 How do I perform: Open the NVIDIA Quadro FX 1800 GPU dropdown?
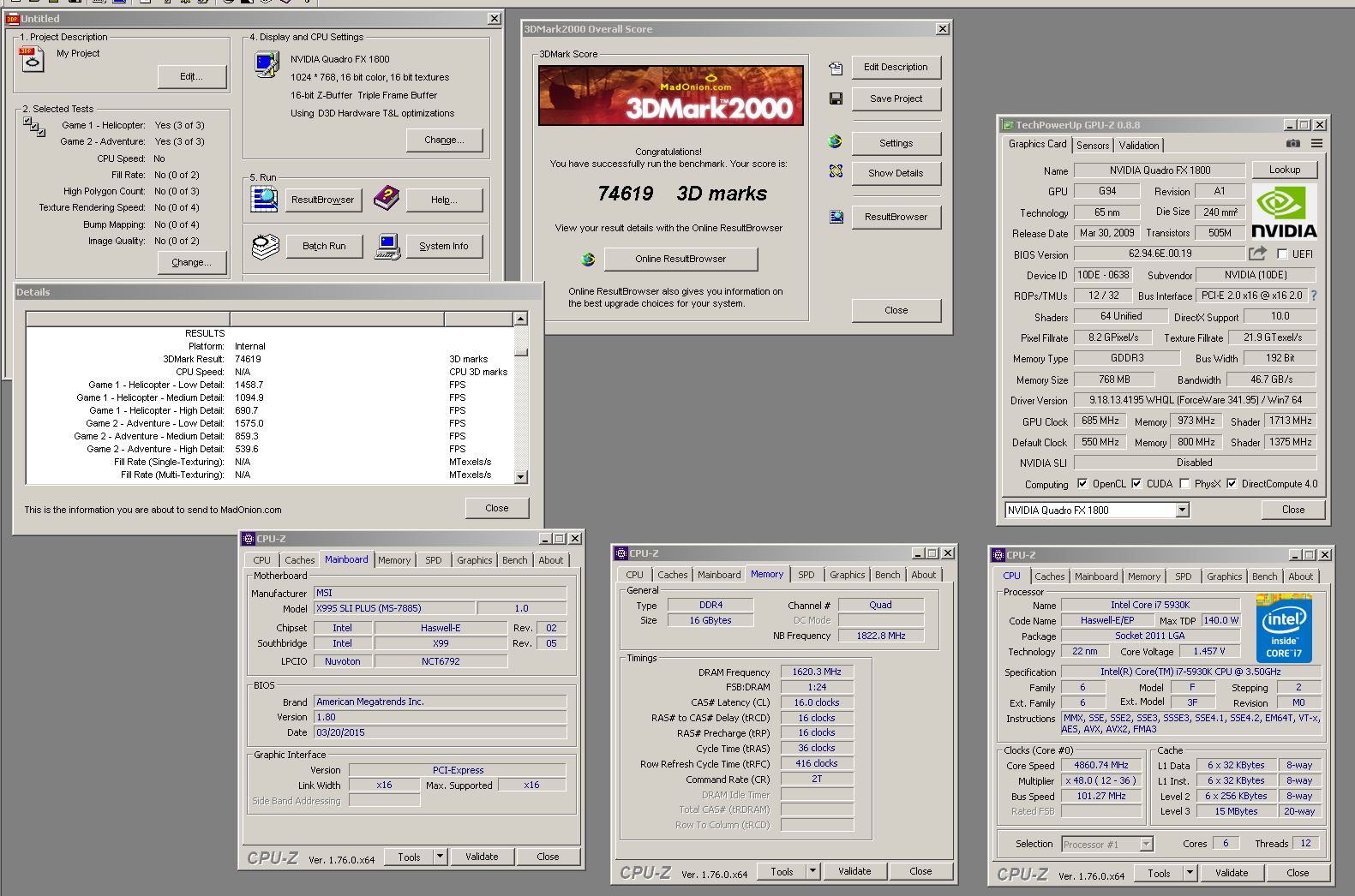tap(1182, 510)
